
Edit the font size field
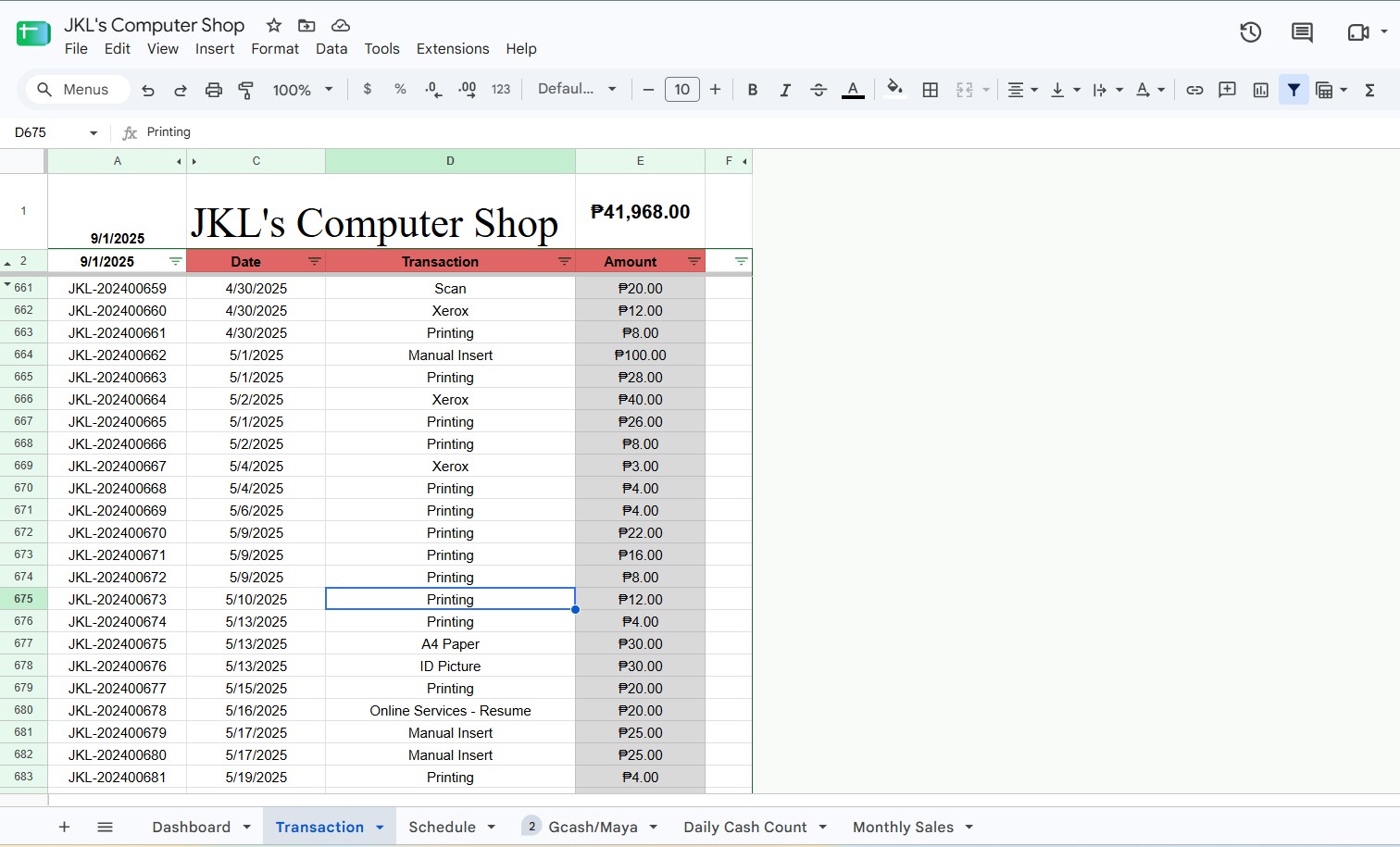tap(682, 90)
